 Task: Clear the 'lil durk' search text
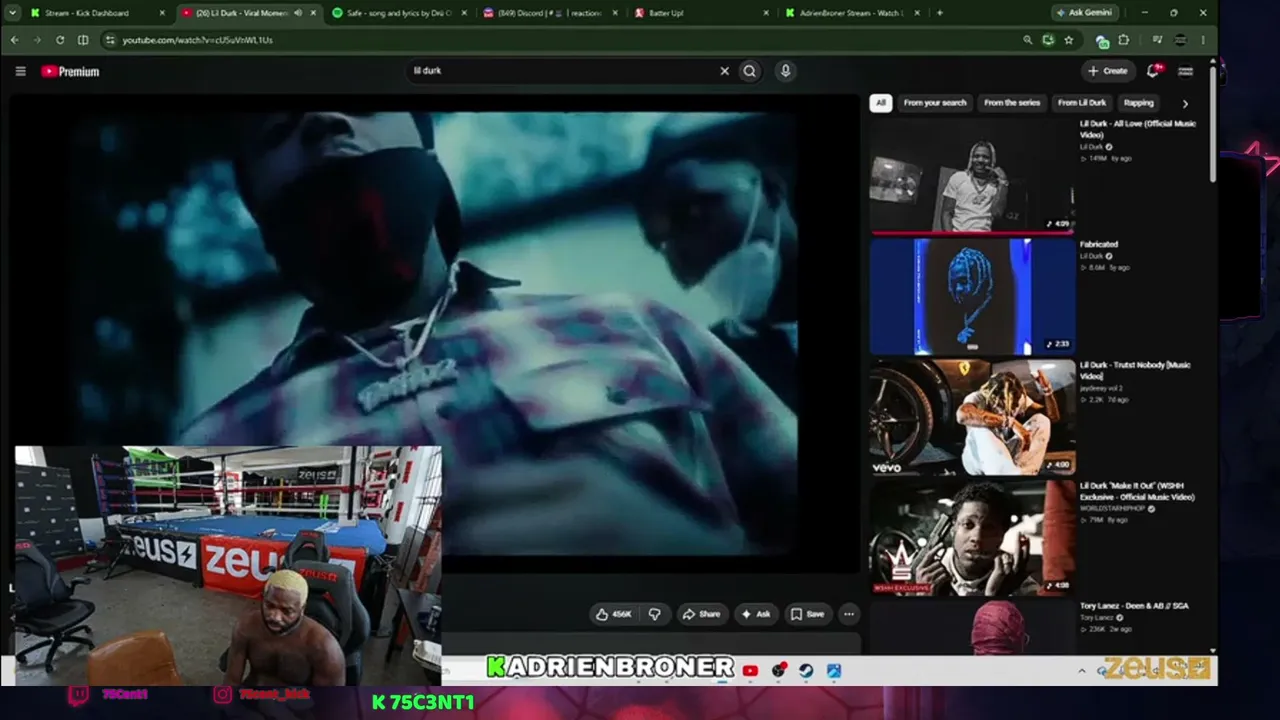725,71
